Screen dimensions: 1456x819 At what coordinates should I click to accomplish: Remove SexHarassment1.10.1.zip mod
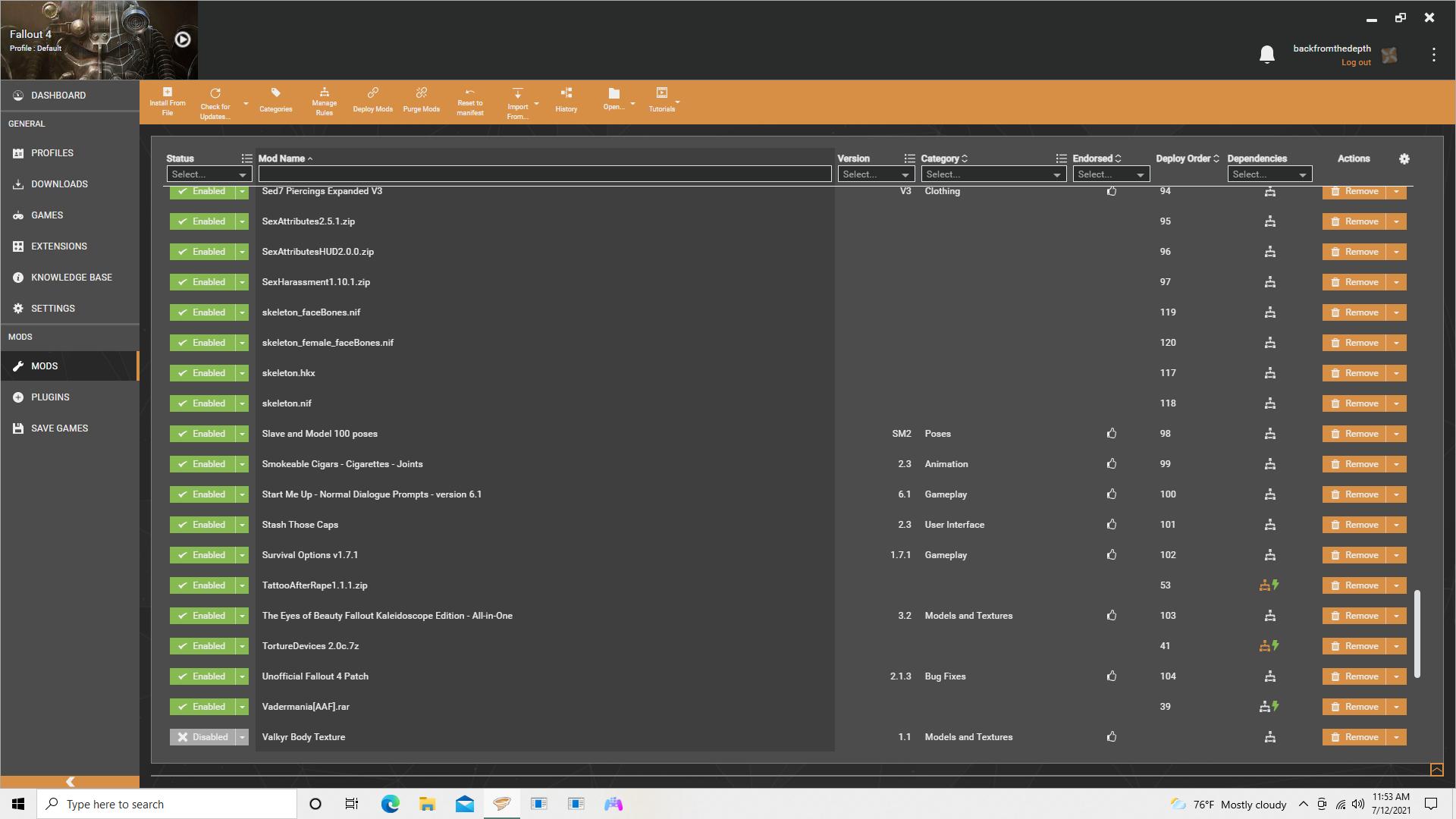[1354, 282]
